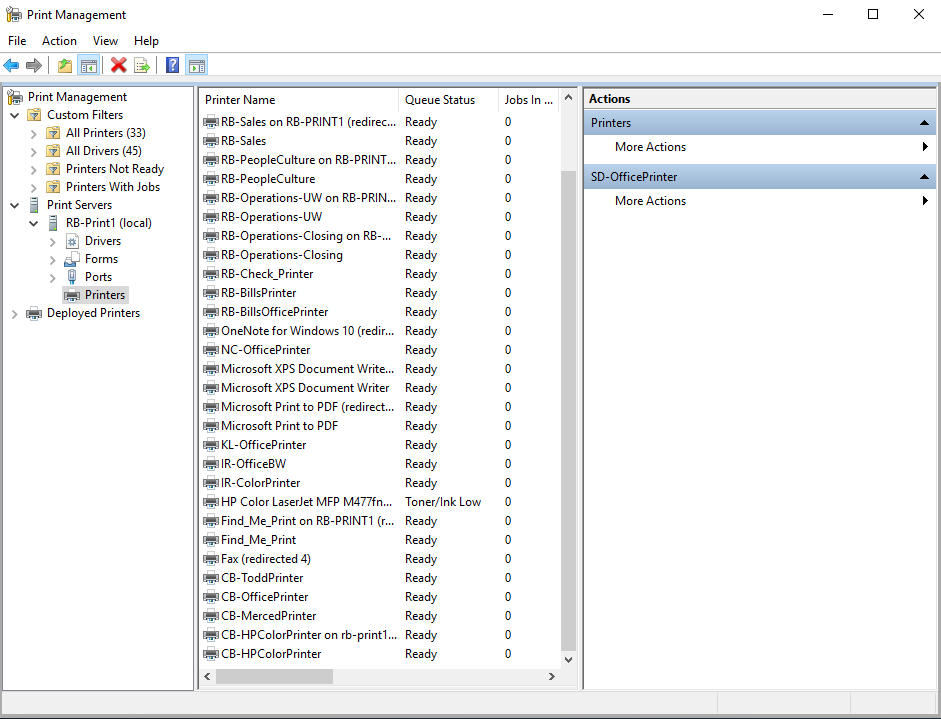This screenshot has height=719, width=941.
Task: Open the View menu
Action: point(105,41)
